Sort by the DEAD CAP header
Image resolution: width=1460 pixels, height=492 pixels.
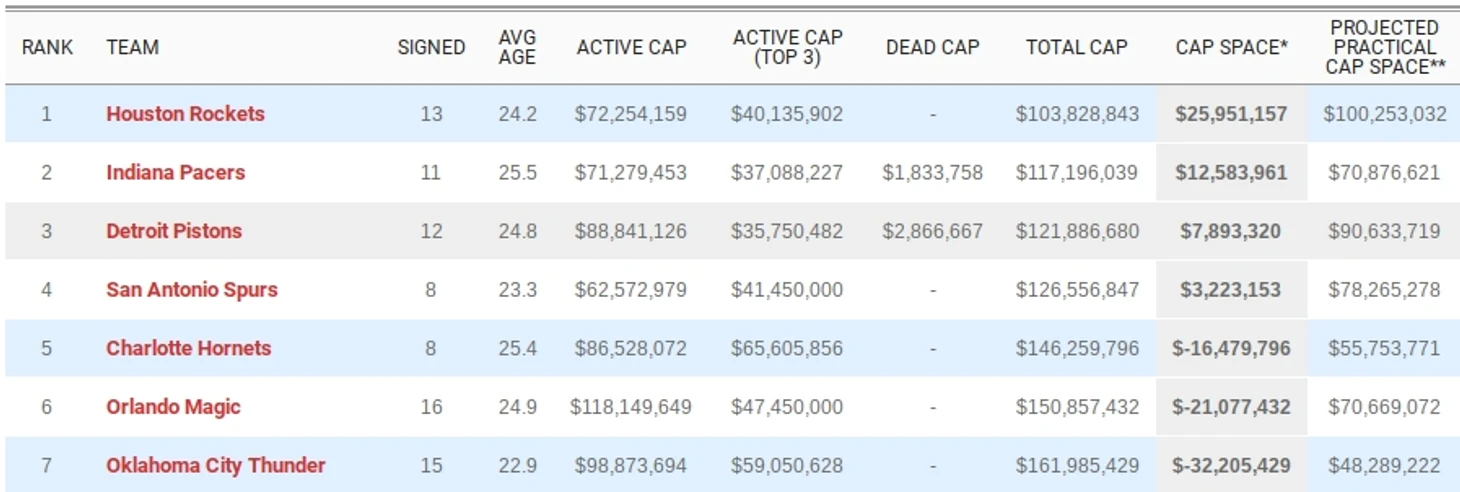[932, 47]
